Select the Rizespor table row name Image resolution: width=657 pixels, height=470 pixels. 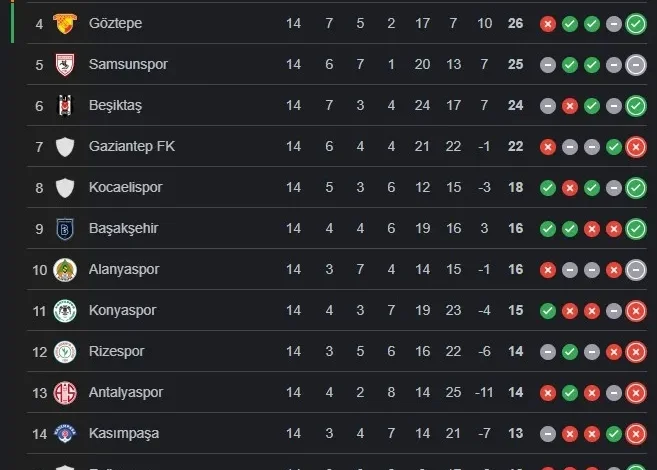116,351
